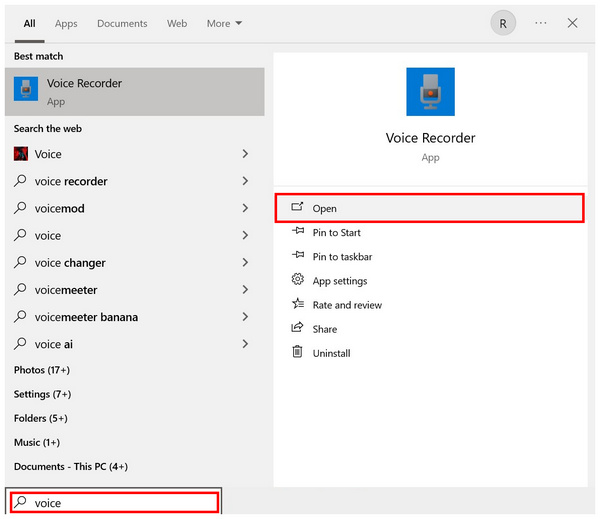
Task: Click the large Voice Recorder app tile icon
Action: click(x=430, y=92)
